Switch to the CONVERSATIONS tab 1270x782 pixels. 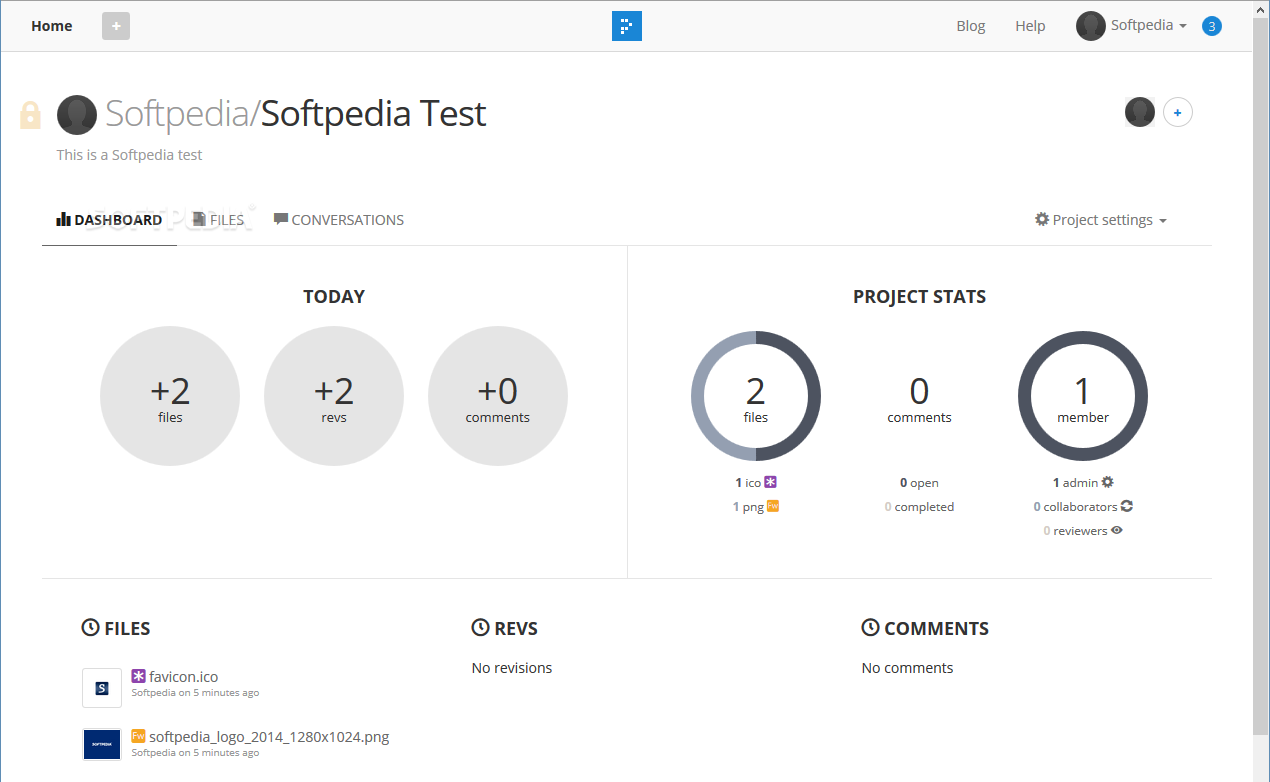[339, 219]
